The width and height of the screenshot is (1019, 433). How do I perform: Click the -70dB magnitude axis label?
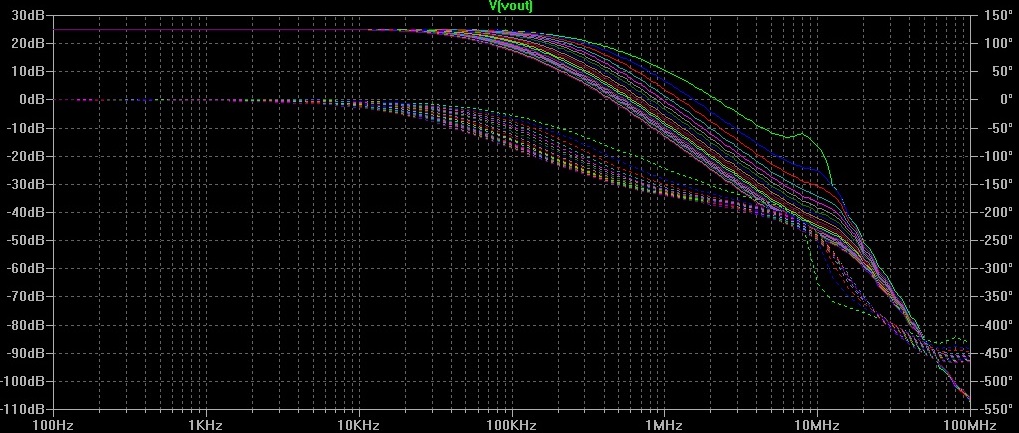tap(25, 297)
